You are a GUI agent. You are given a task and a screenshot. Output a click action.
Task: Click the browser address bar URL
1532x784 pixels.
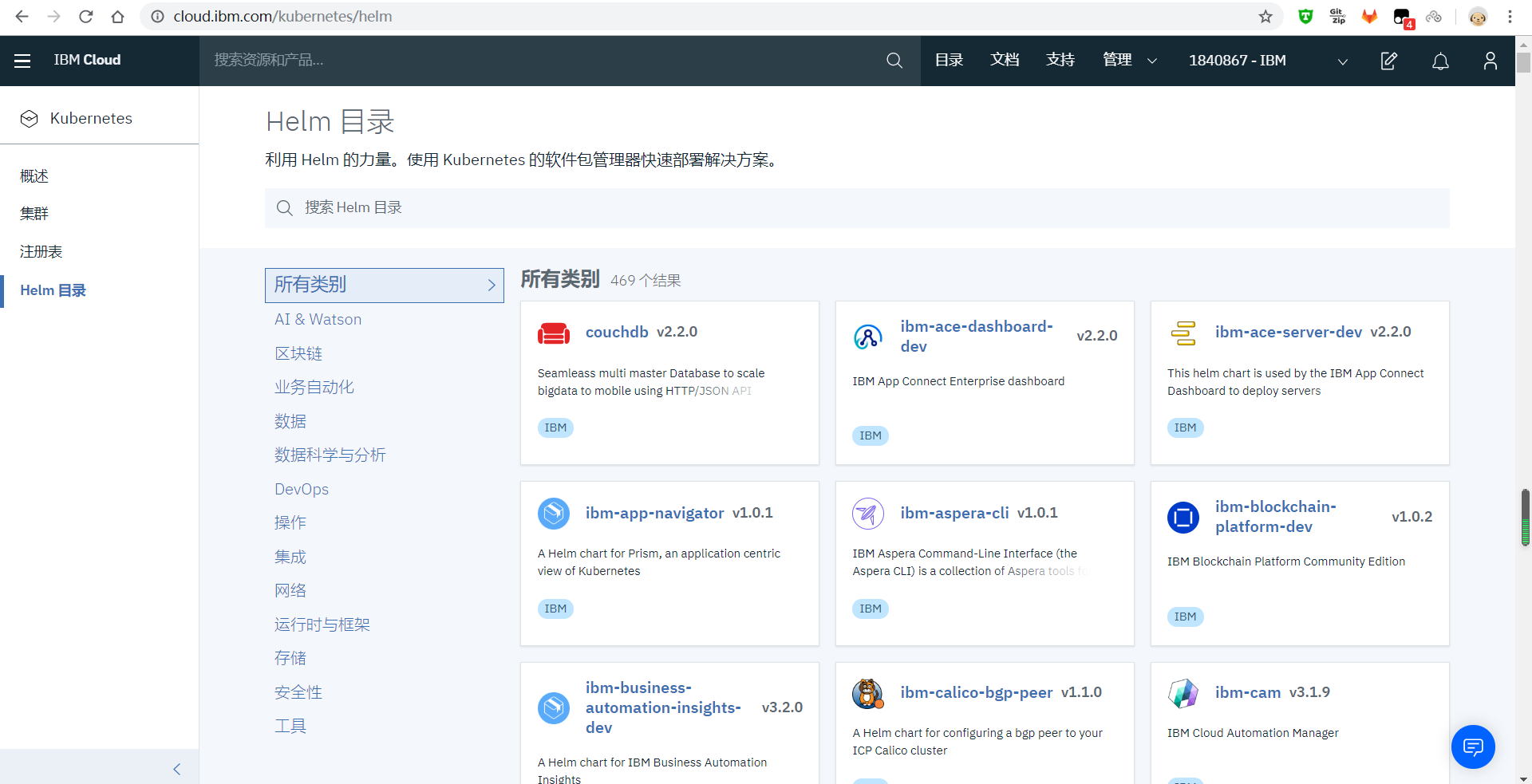[x=282, y=17]
